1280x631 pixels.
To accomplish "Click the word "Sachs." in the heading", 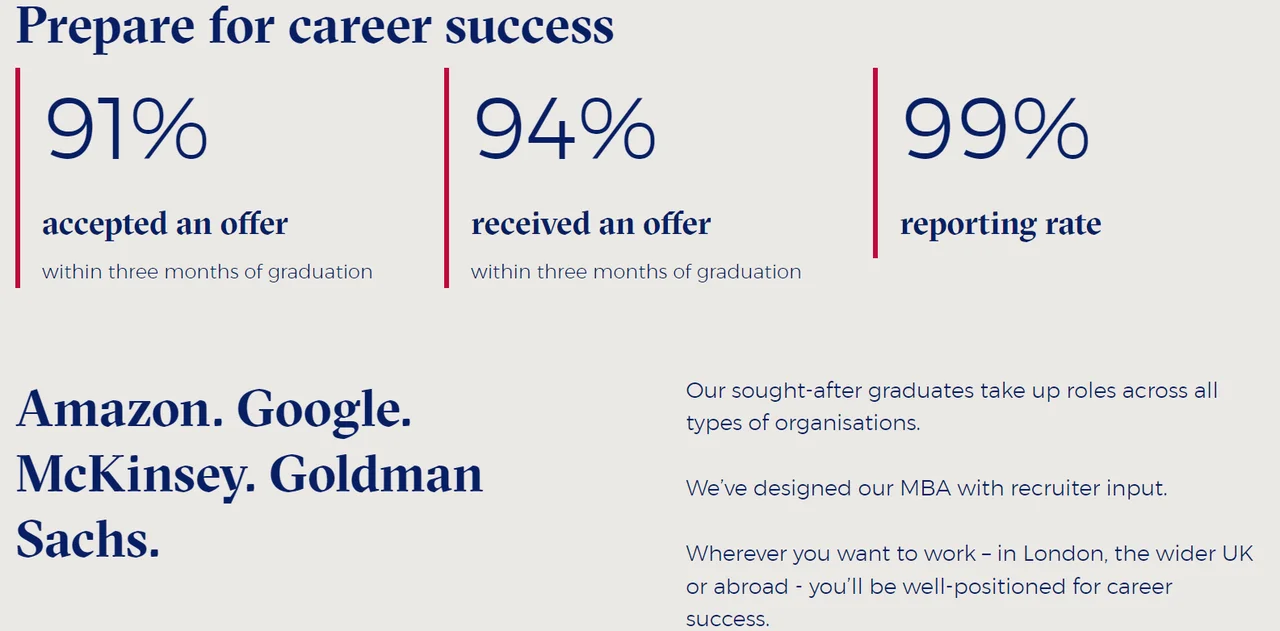I will 88,540.
